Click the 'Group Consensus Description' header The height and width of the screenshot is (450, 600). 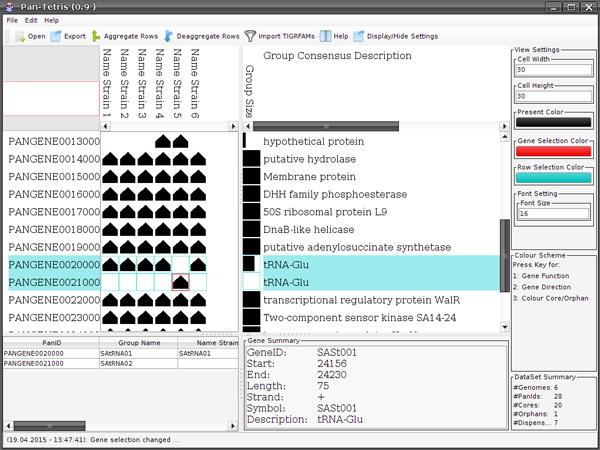(x=337, y=56)
